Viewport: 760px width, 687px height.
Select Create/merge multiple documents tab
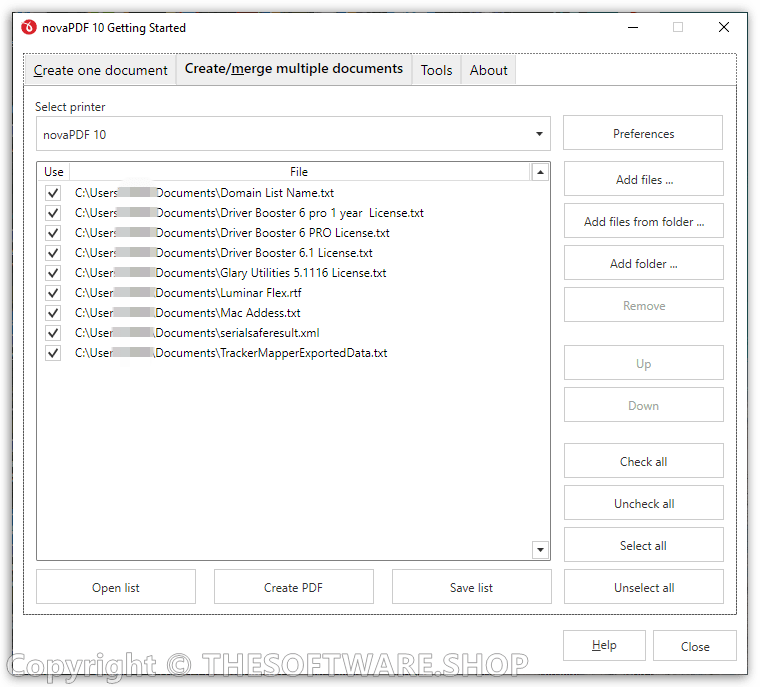point(294,69)
